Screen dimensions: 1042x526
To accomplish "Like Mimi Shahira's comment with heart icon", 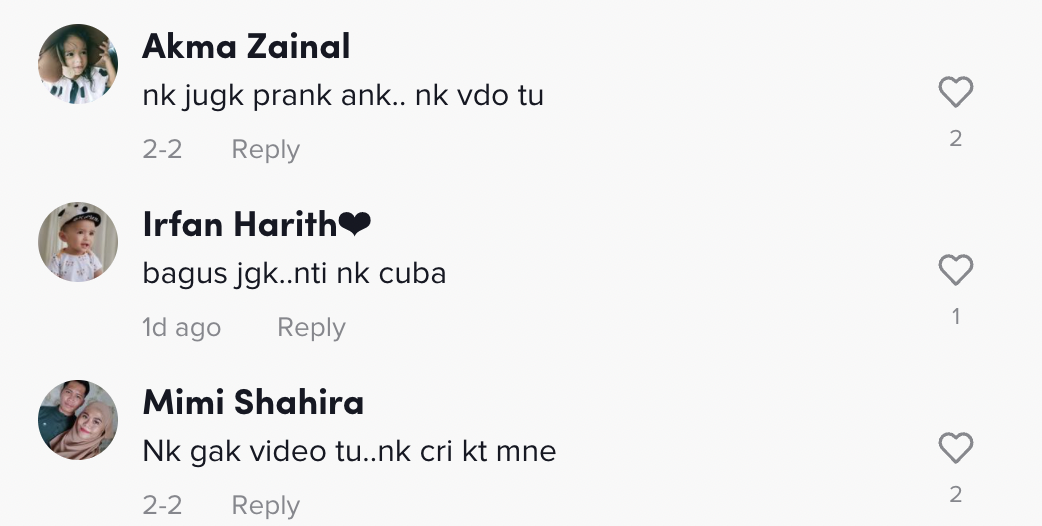I will point(956,448).
